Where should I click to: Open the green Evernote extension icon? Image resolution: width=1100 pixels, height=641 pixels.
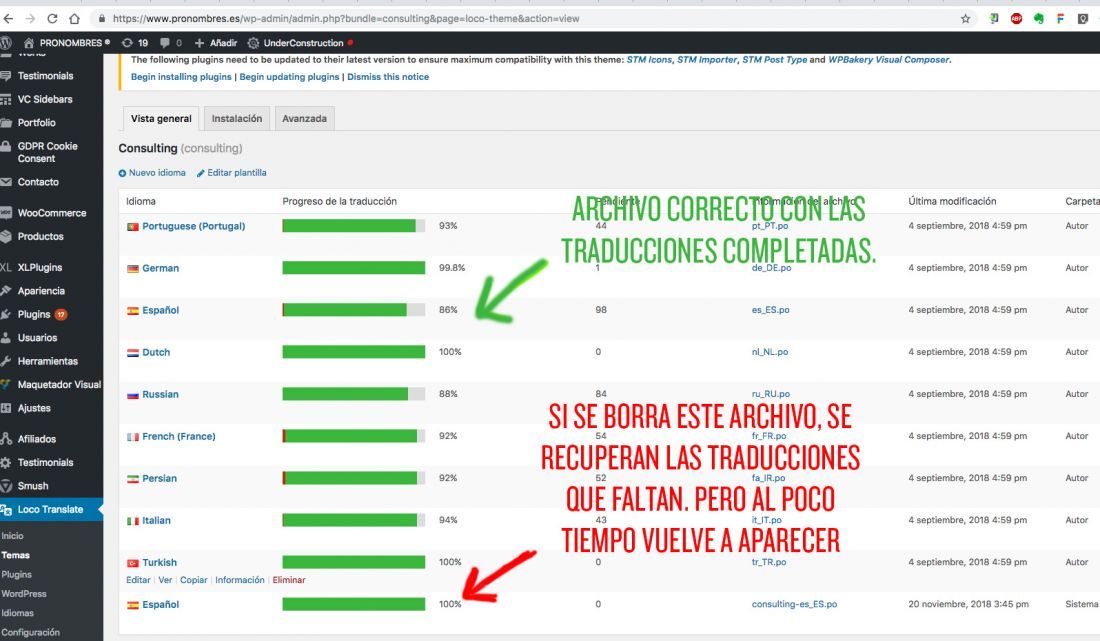1038,19
